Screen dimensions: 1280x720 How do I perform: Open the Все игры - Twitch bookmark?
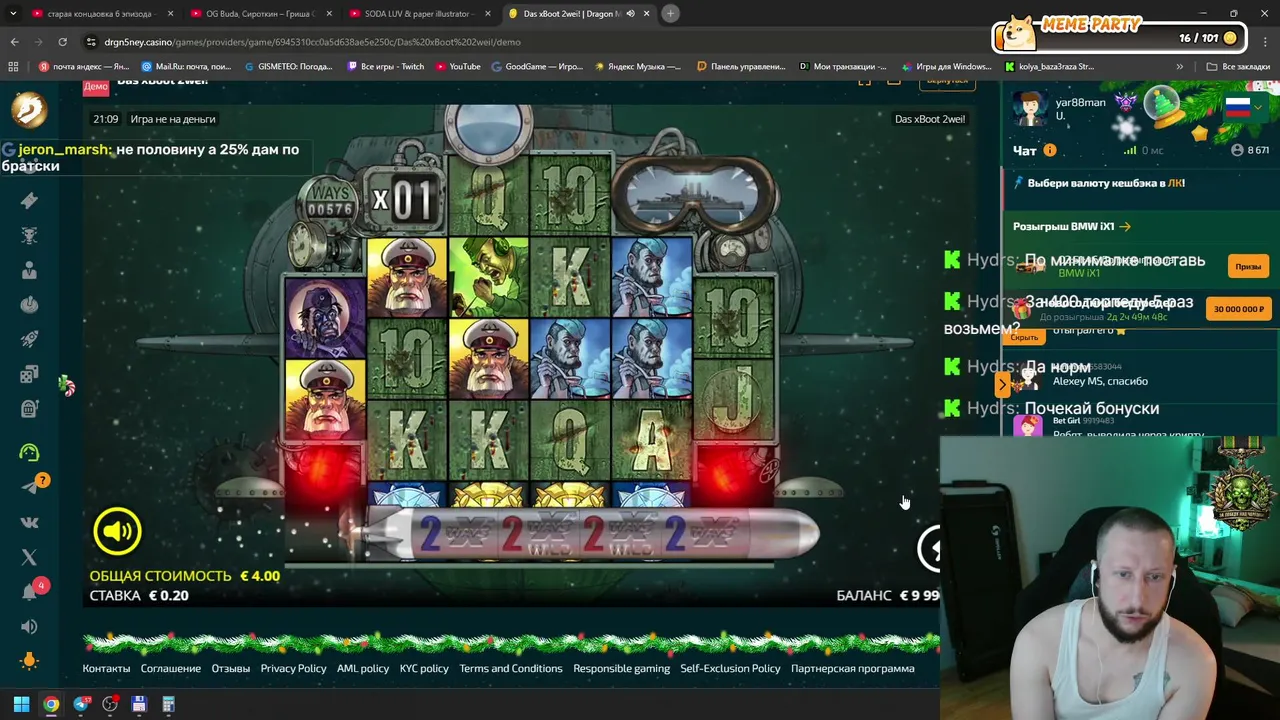coord(386,67)
